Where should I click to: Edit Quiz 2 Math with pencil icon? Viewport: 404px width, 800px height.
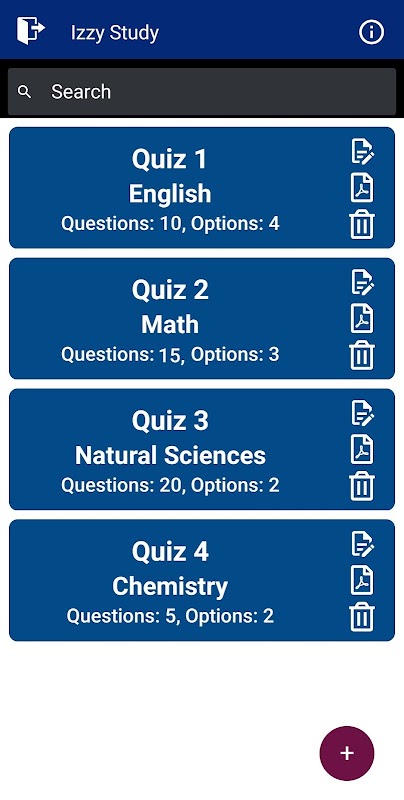coord(363,282)
